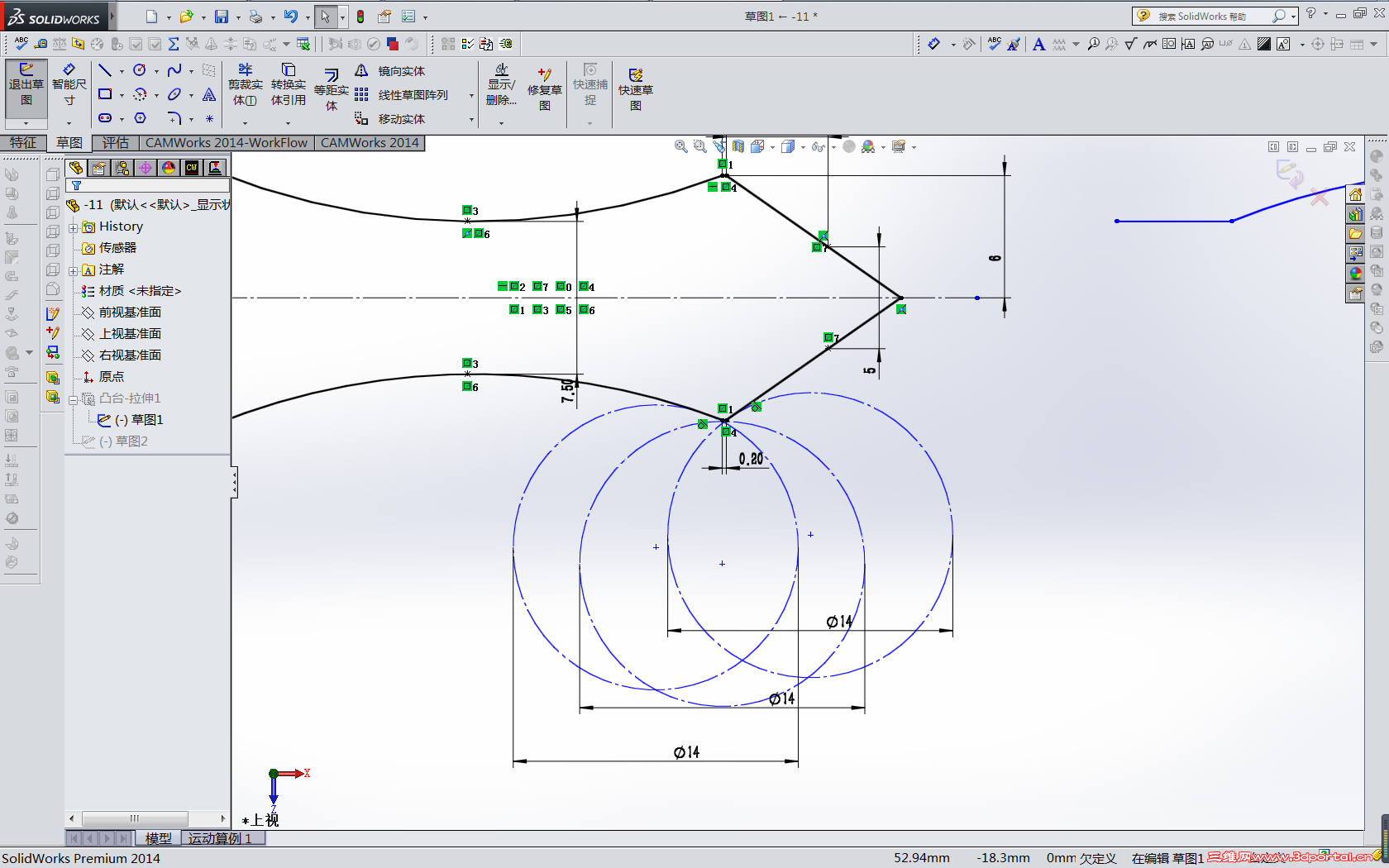Click 剪裁实体 trim entities tool
The width and height of the screenshot is (1389, 868).
point(245,85)
